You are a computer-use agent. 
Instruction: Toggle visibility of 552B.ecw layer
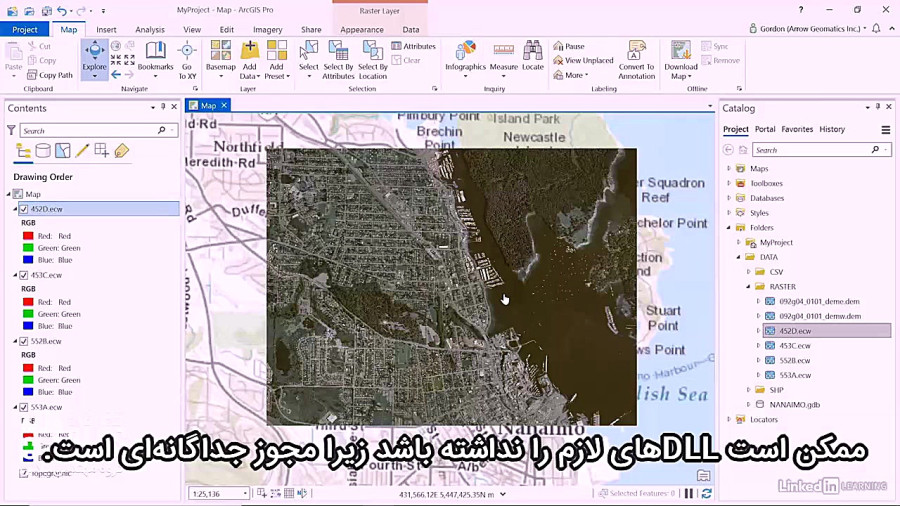pyautogui.click(x=24, y=341)
